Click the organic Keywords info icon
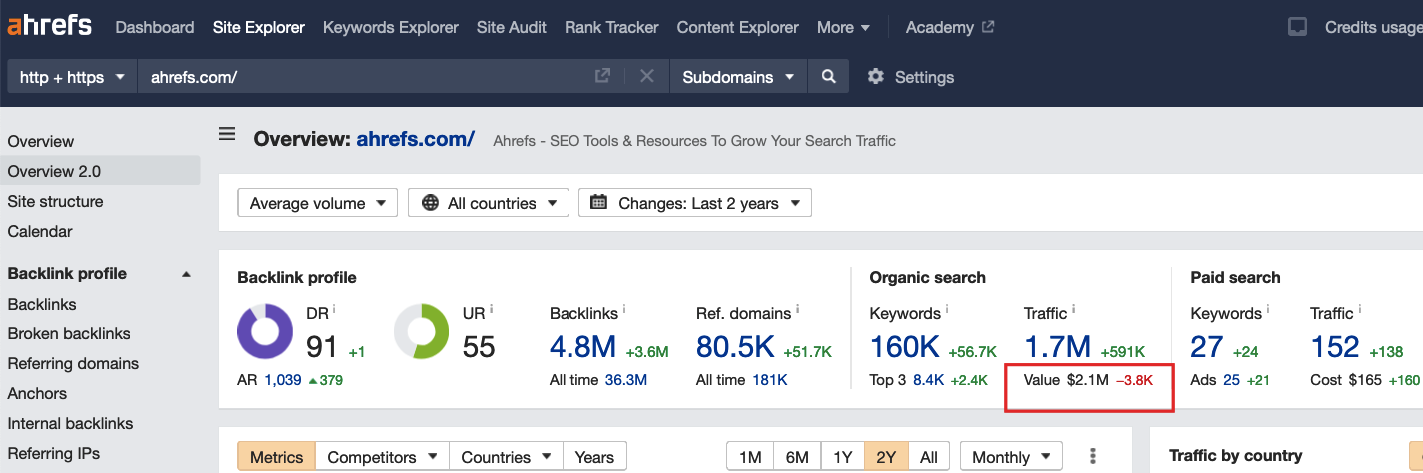Image resolution: width=1423 pixels, height=473 pixels. (947, 309)
